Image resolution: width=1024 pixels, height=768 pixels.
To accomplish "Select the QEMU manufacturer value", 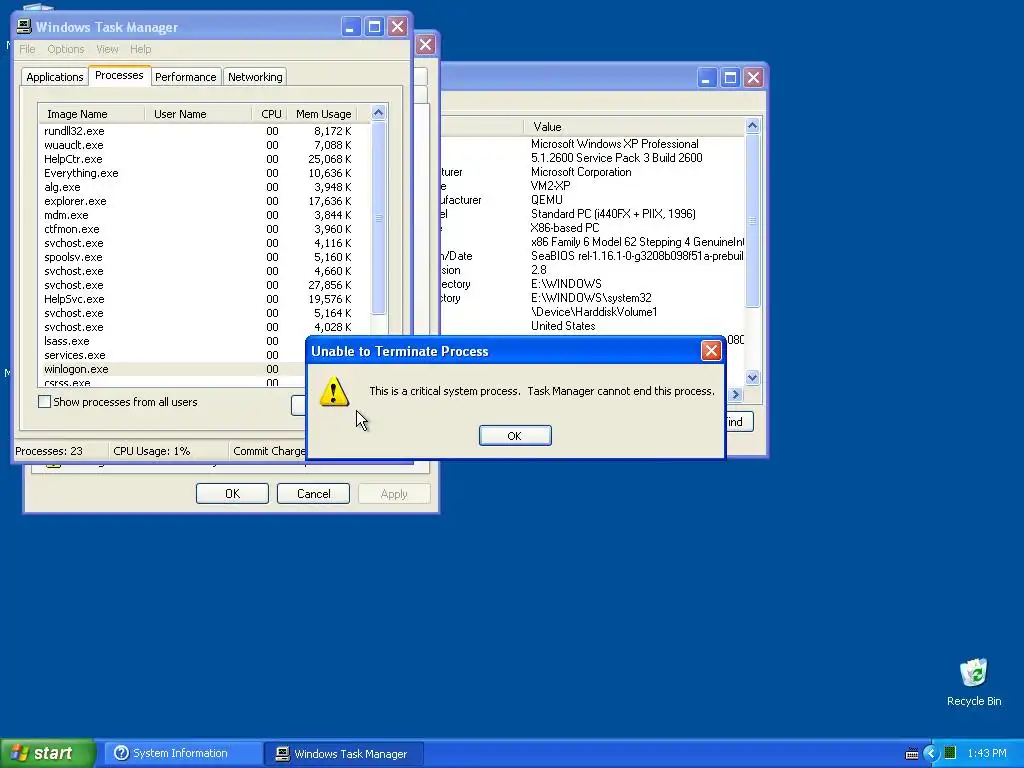I will pos(547,200).
